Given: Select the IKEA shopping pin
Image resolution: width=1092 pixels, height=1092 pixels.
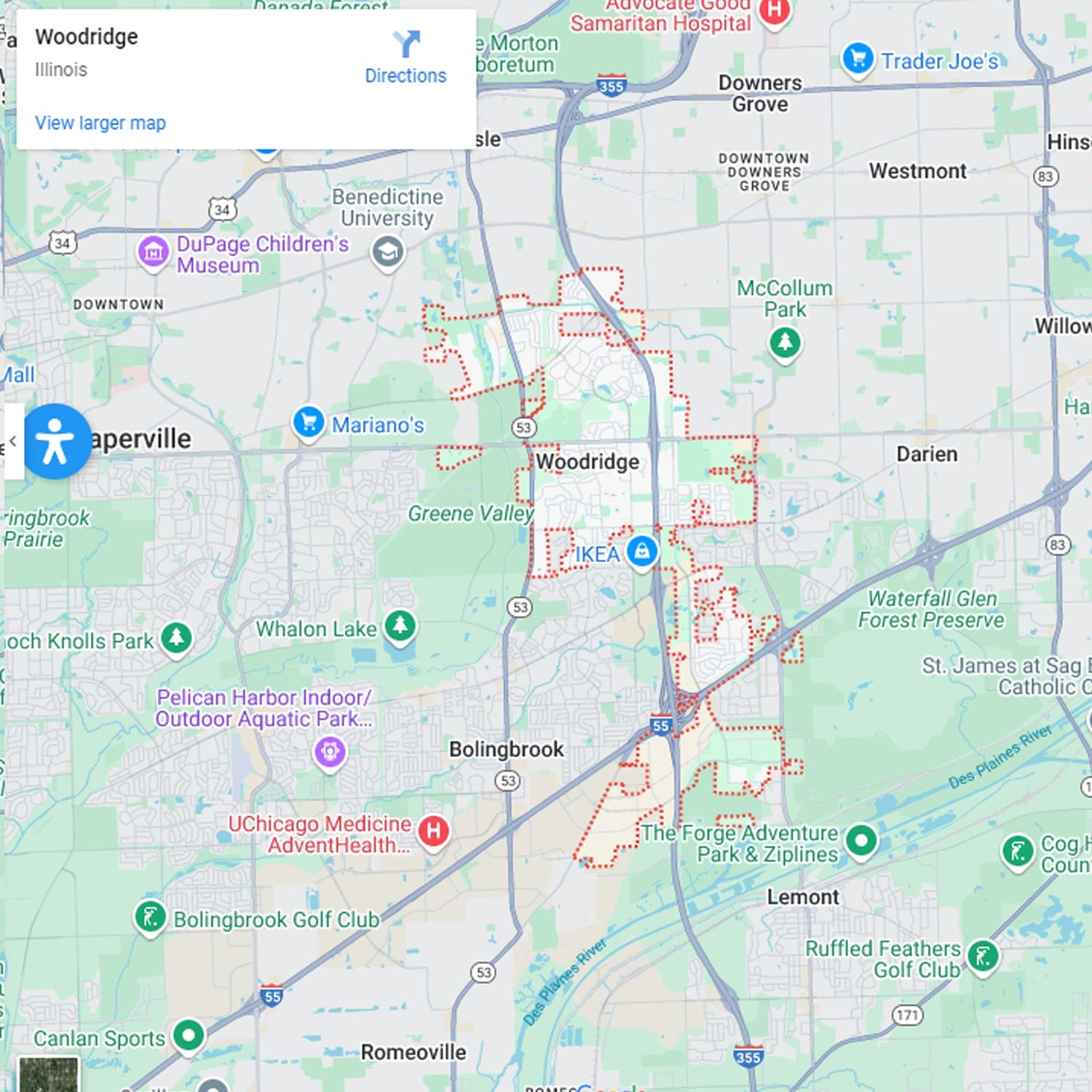Looking at the screenshot, I should pyautogui.click(x=641, y=551).
